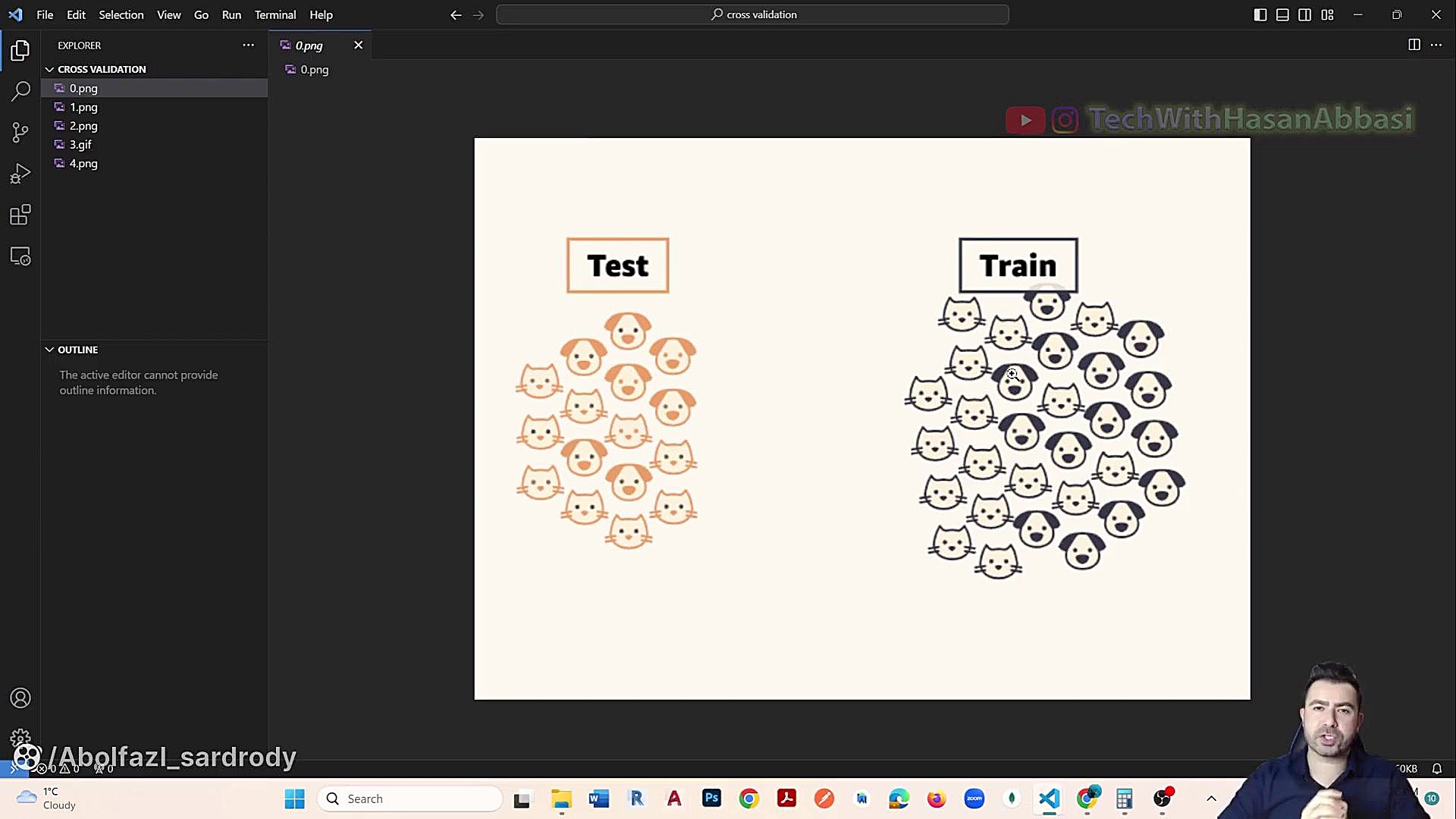The height and width of the screenshot is (819, 1456).
Task: Open the Search view in activity bar
Action: tap(20, 92)
